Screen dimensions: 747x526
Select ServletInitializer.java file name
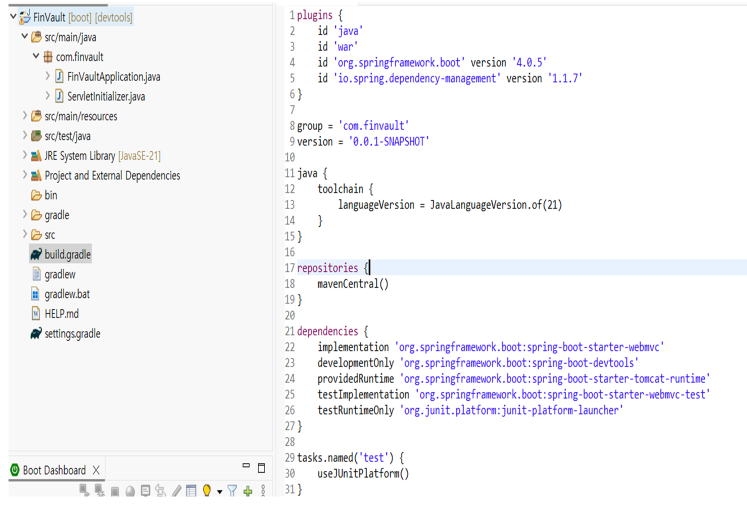[x=106, y=96]
